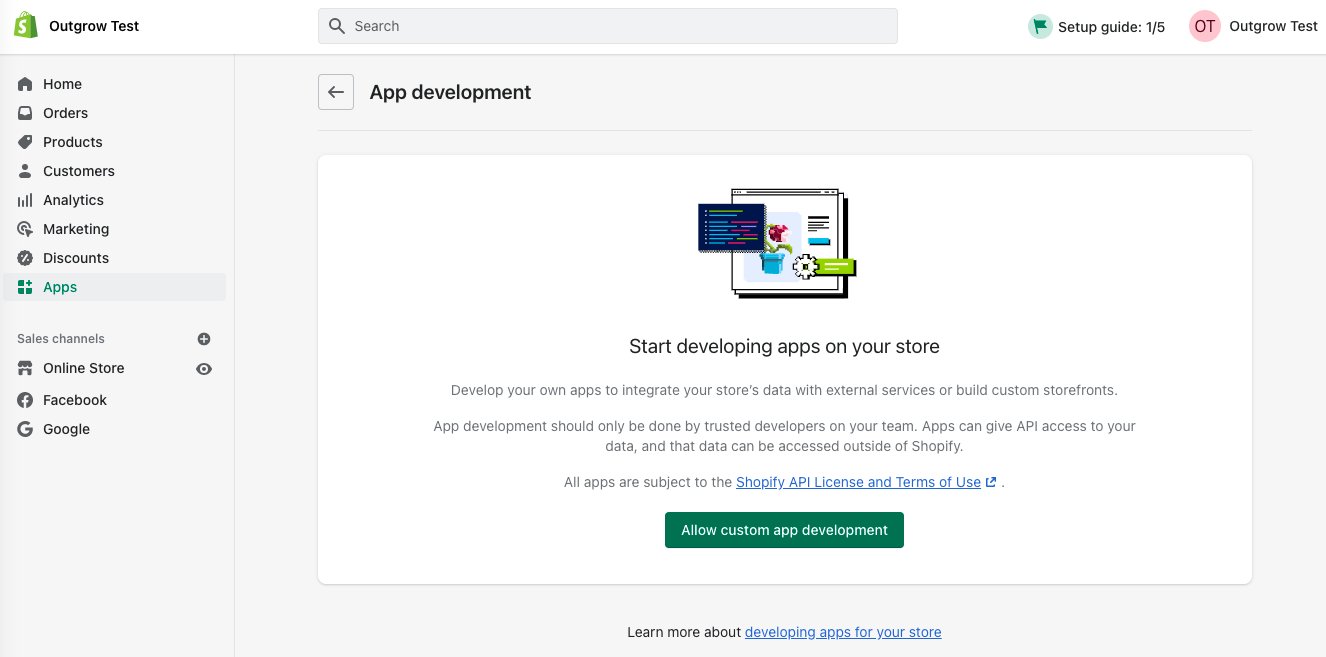Click the app development illustration
This screenshot has height=657, width=1326.
coord(777,243)
